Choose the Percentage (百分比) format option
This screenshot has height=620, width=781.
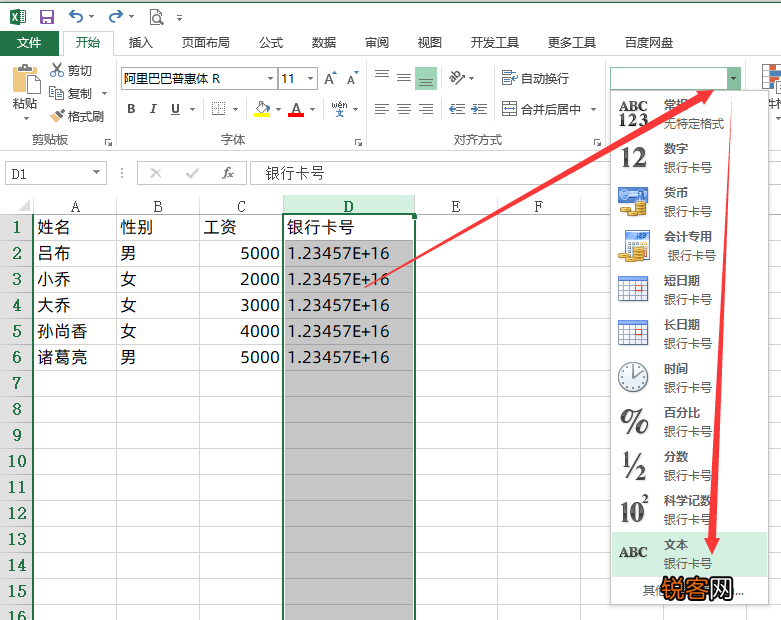coord(689,422)
